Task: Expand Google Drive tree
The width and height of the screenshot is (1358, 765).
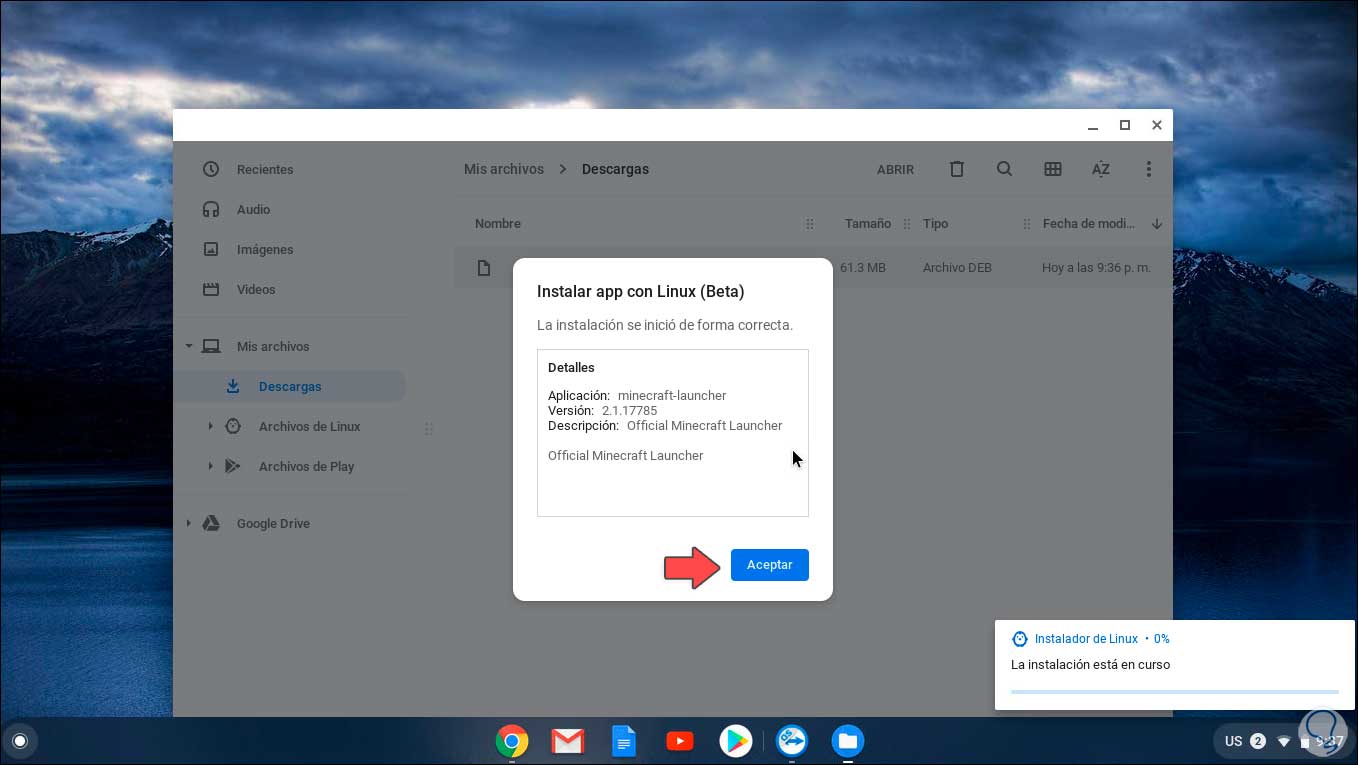Action: (x=188, y=523)
